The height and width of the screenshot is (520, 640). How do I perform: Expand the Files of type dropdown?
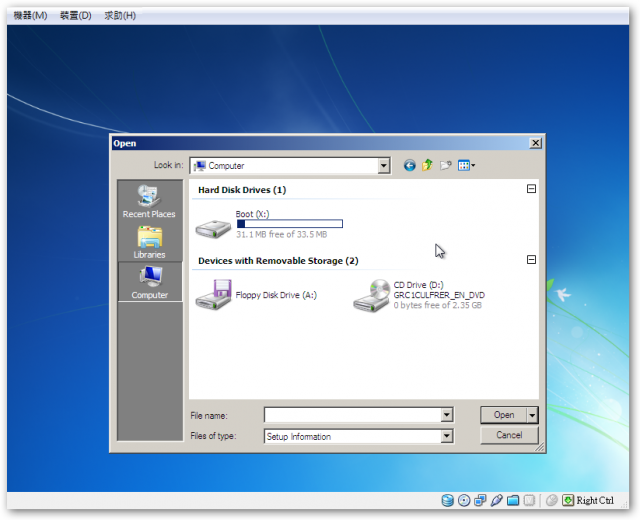click(447, 436)
